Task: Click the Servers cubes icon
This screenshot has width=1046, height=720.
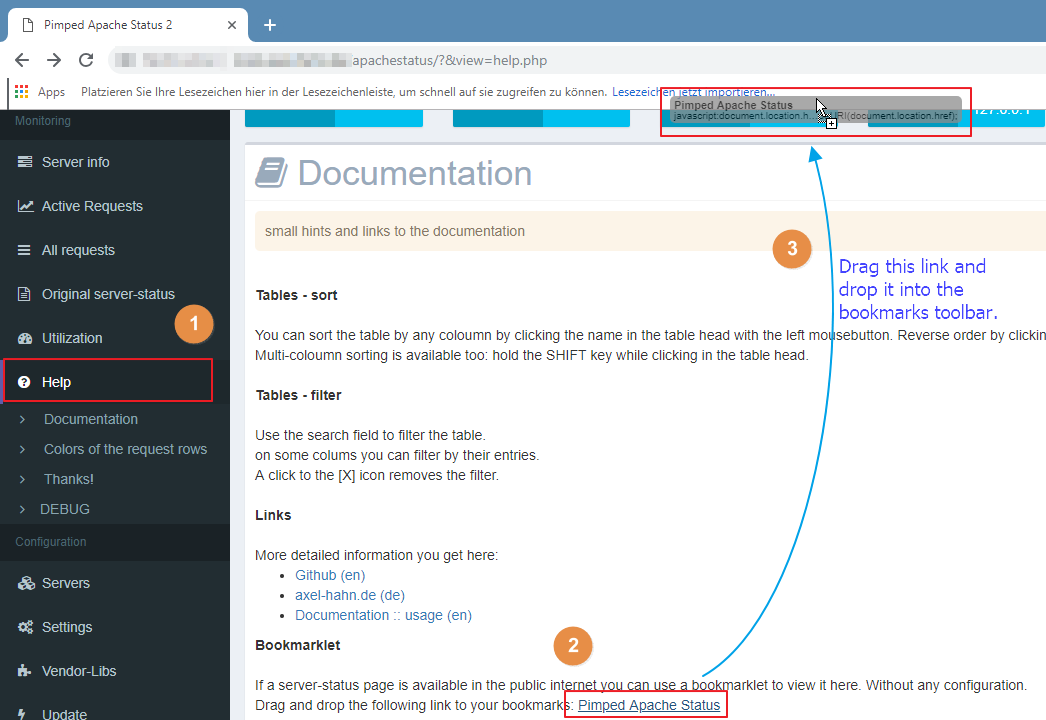Action: click(25, 583)
